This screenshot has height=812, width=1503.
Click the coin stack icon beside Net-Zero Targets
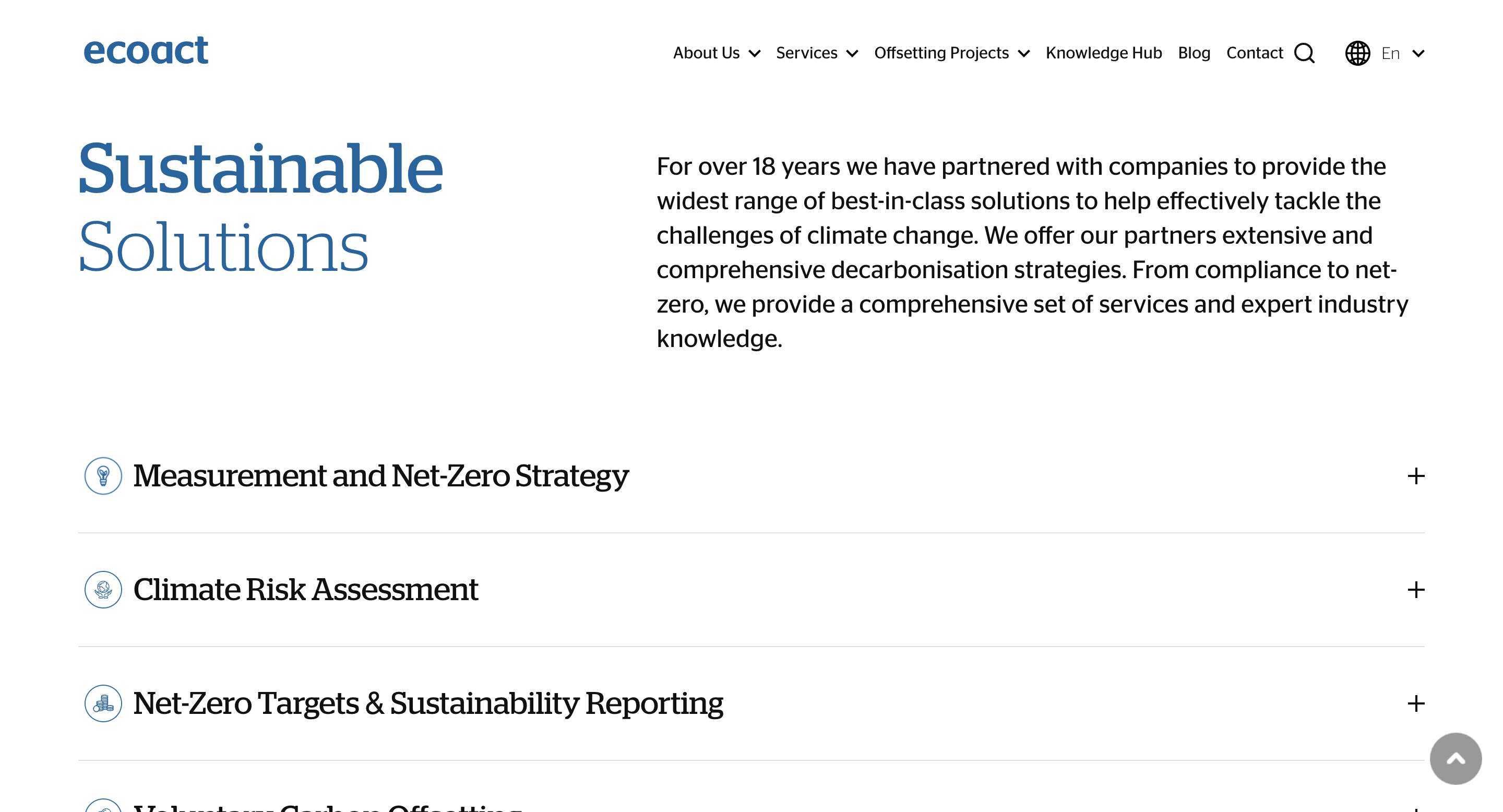click(x=103, y=703)
